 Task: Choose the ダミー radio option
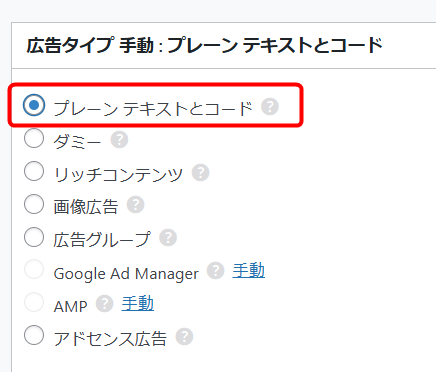[34, 138]
